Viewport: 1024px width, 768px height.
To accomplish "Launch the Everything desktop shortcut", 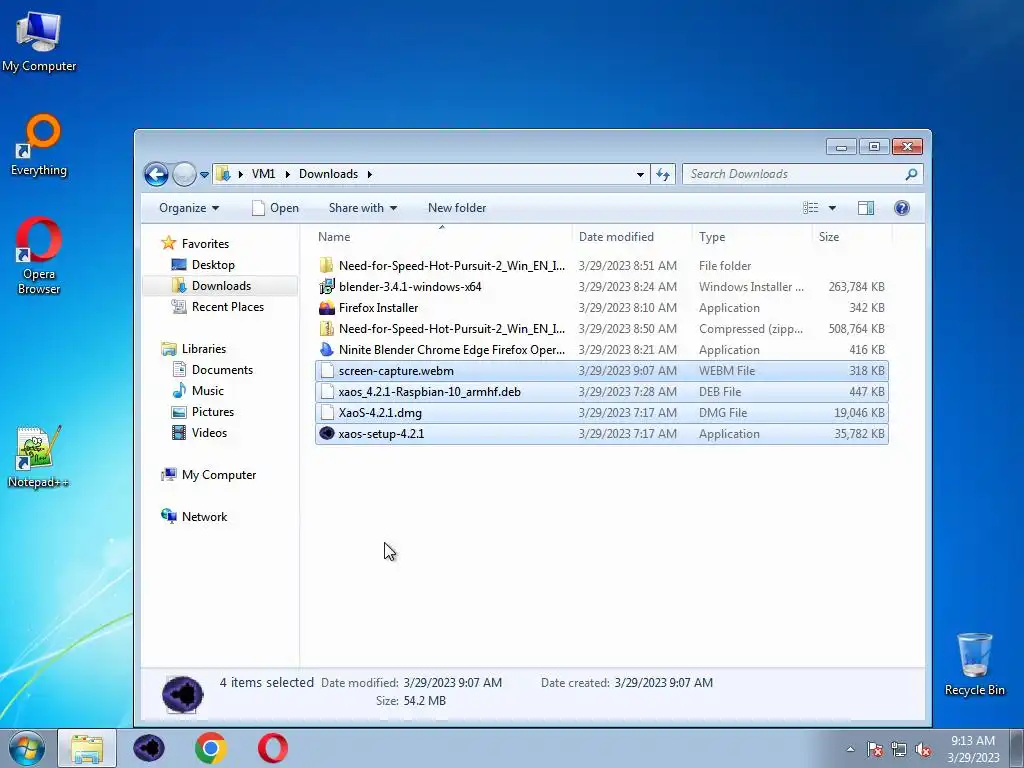I will (39, 145).
